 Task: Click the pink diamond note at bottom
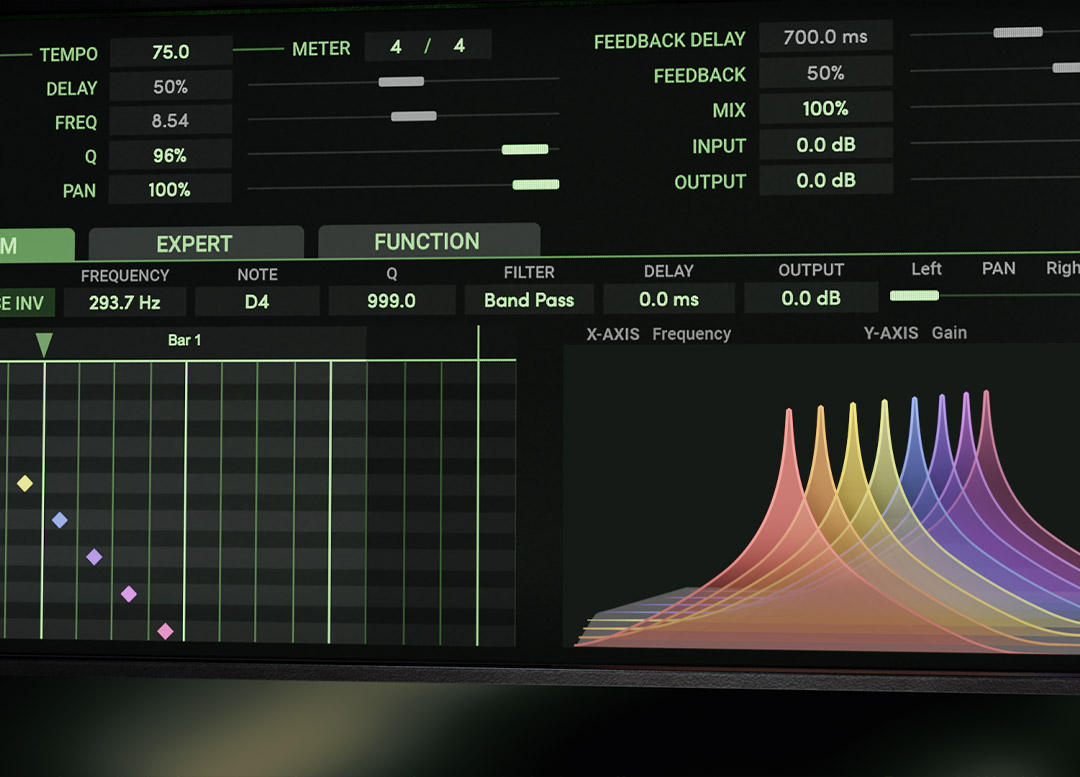tap(166, 631)
